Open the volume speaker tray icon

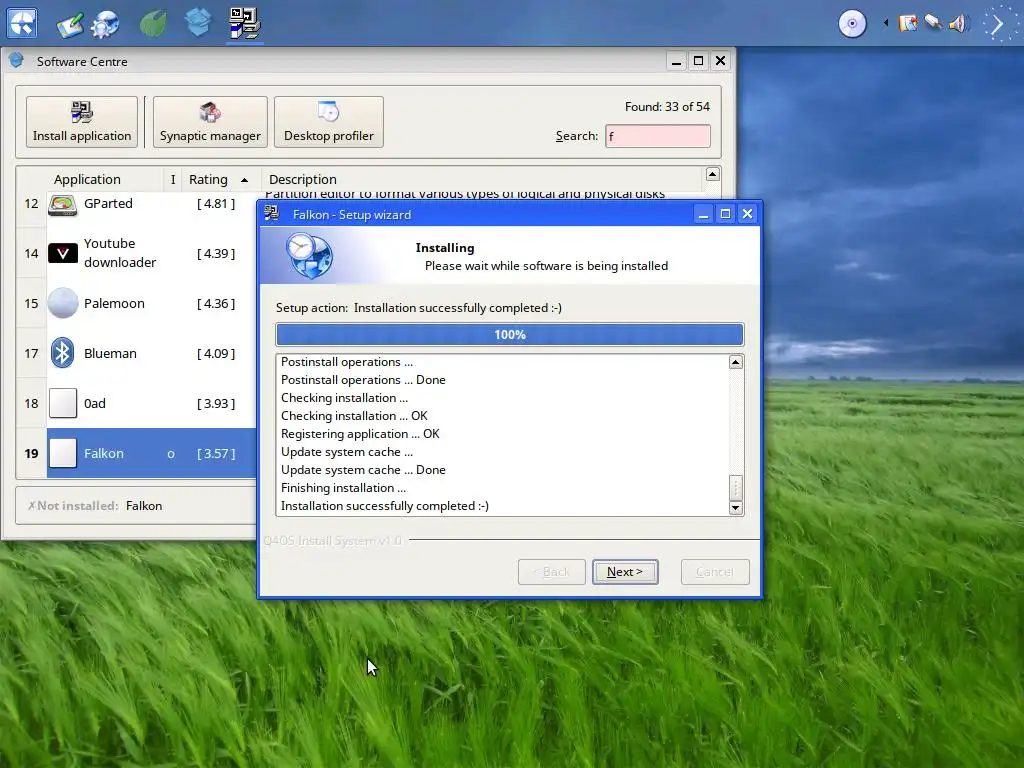957,24
